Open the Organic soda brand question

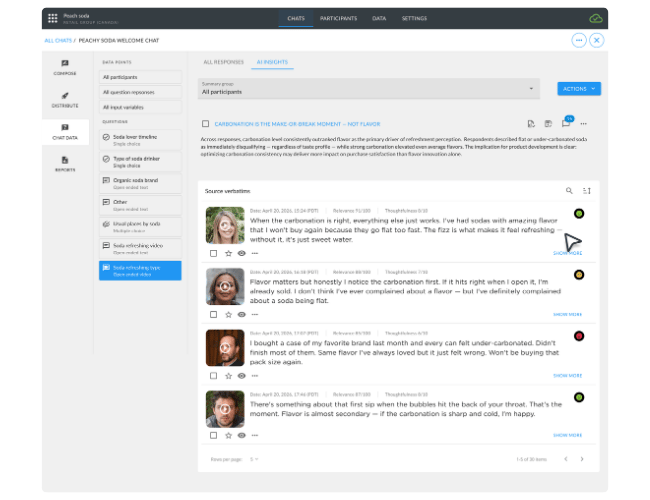click(x=140, y=183)
